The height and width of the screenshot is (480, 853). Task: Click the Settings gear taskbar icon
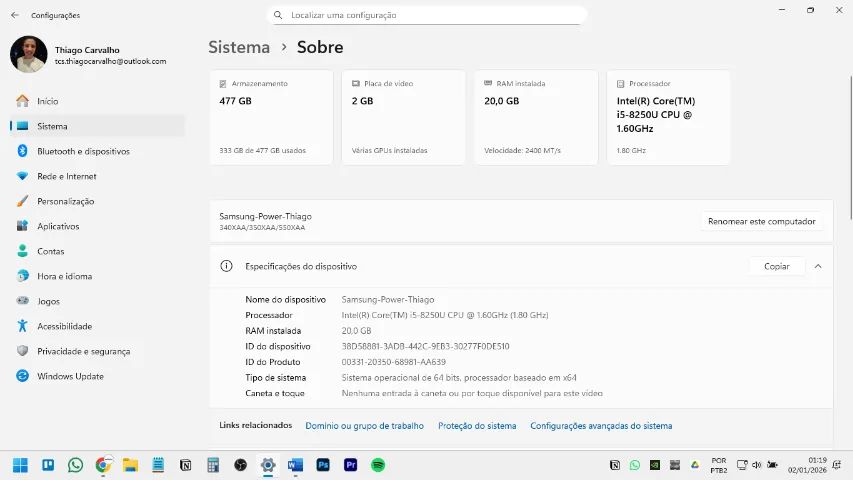point(268,465)
